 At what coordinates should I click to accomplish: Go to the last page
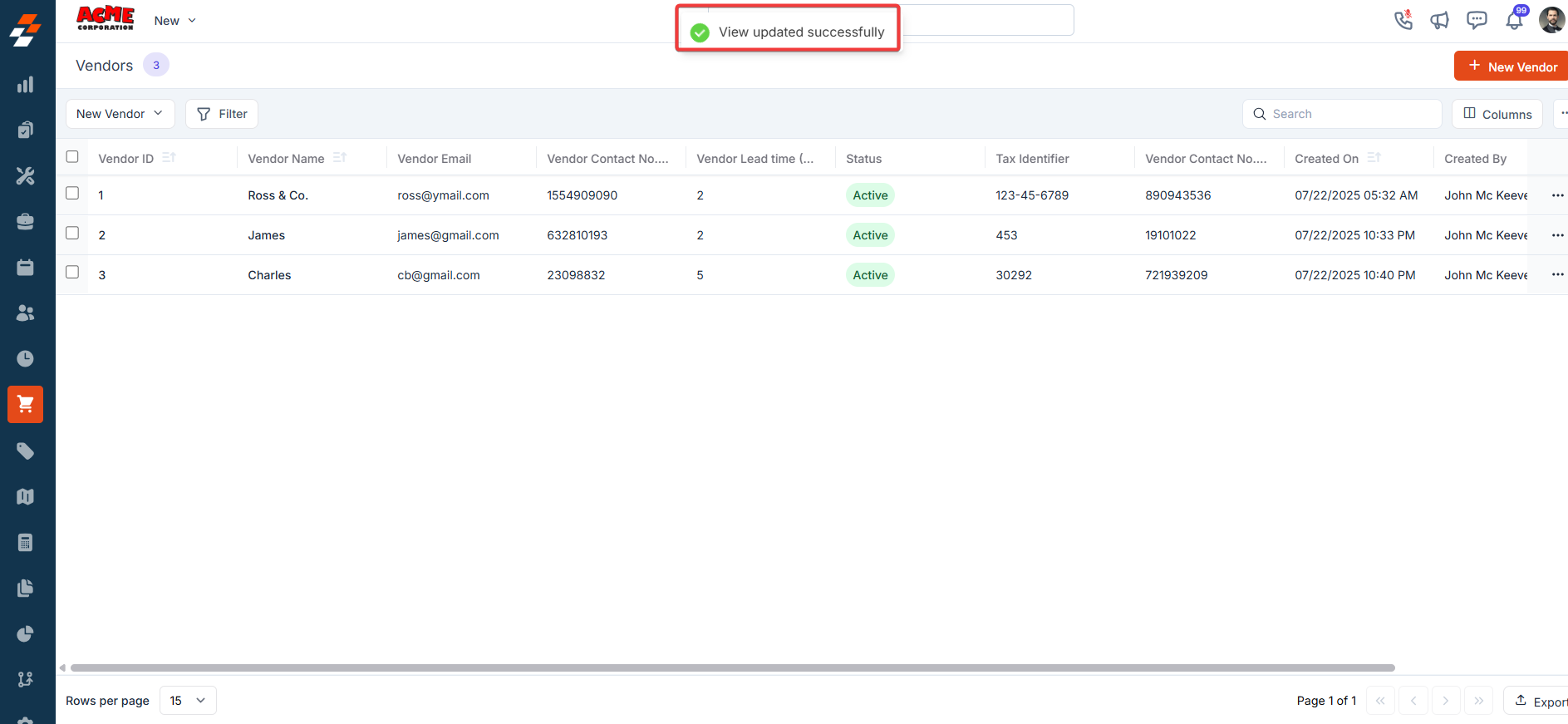[1478, 701]
